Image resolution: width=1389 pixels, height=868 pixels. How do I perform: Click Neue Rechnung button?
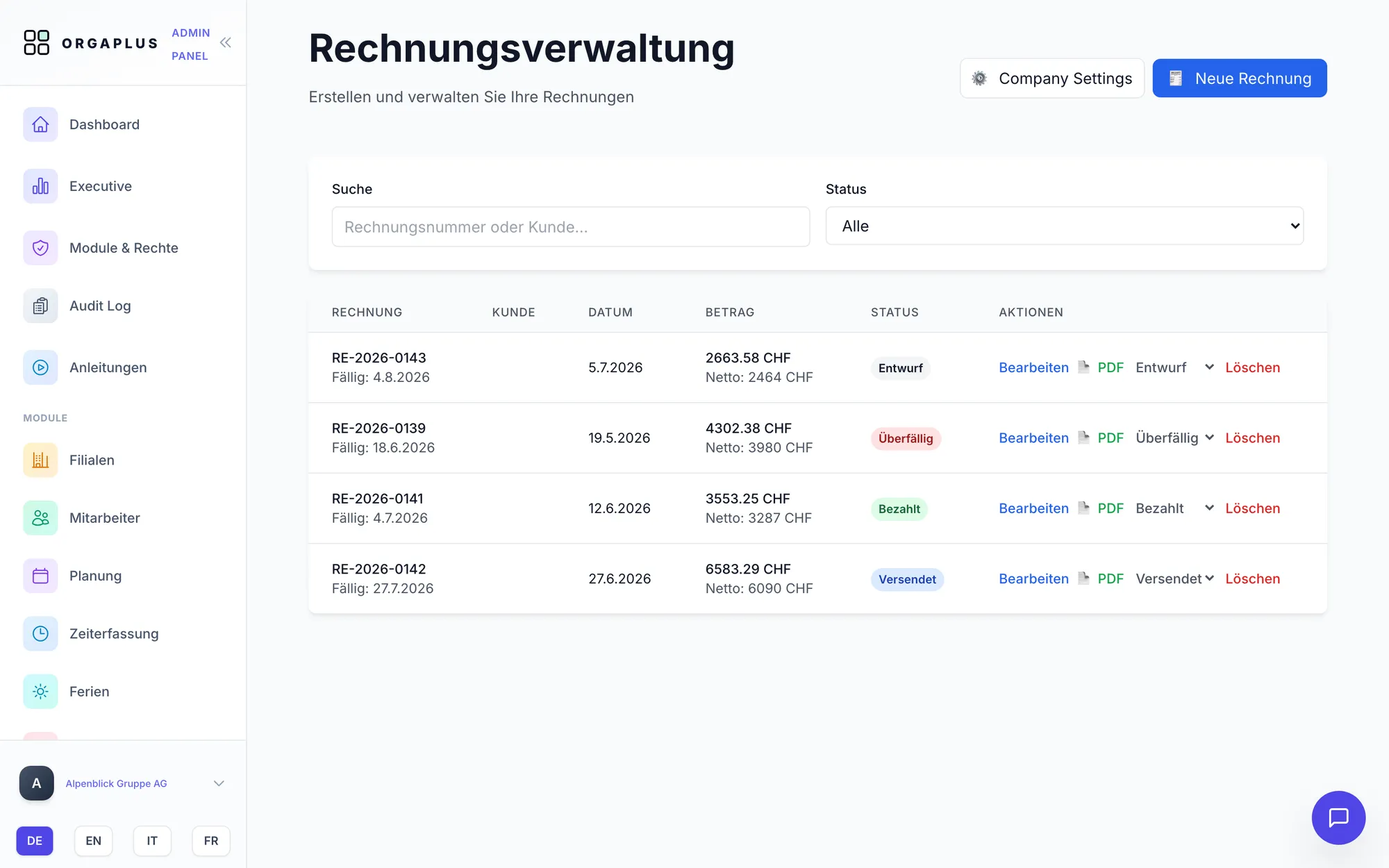(1240, 78)
